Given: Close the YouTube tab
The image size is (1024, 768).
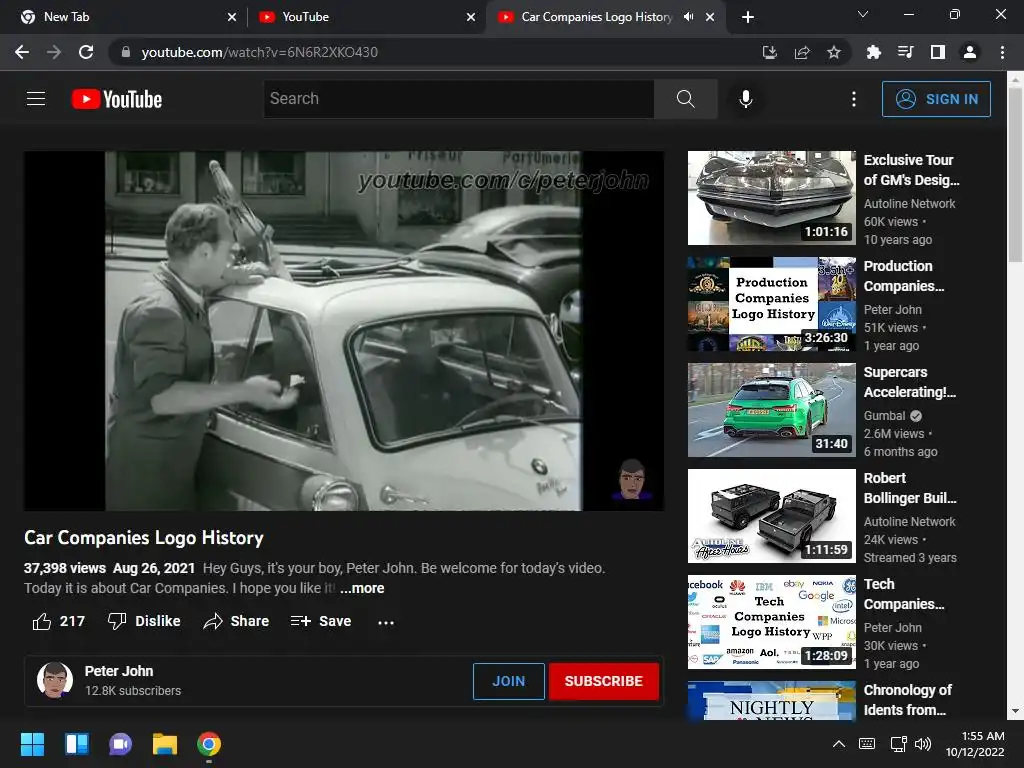Looking at the screenshot, I should click(471, 17).
